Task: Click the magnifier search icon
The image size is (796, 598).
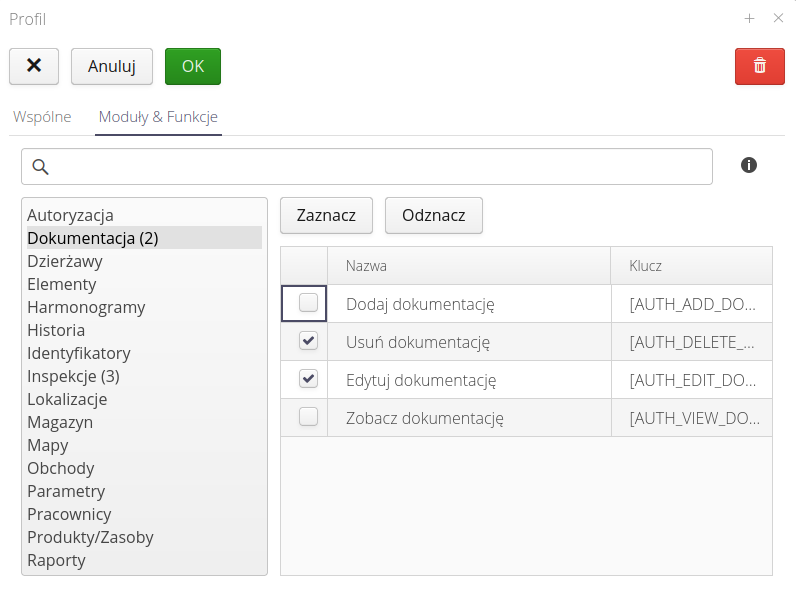Action: tap(41, 167)
